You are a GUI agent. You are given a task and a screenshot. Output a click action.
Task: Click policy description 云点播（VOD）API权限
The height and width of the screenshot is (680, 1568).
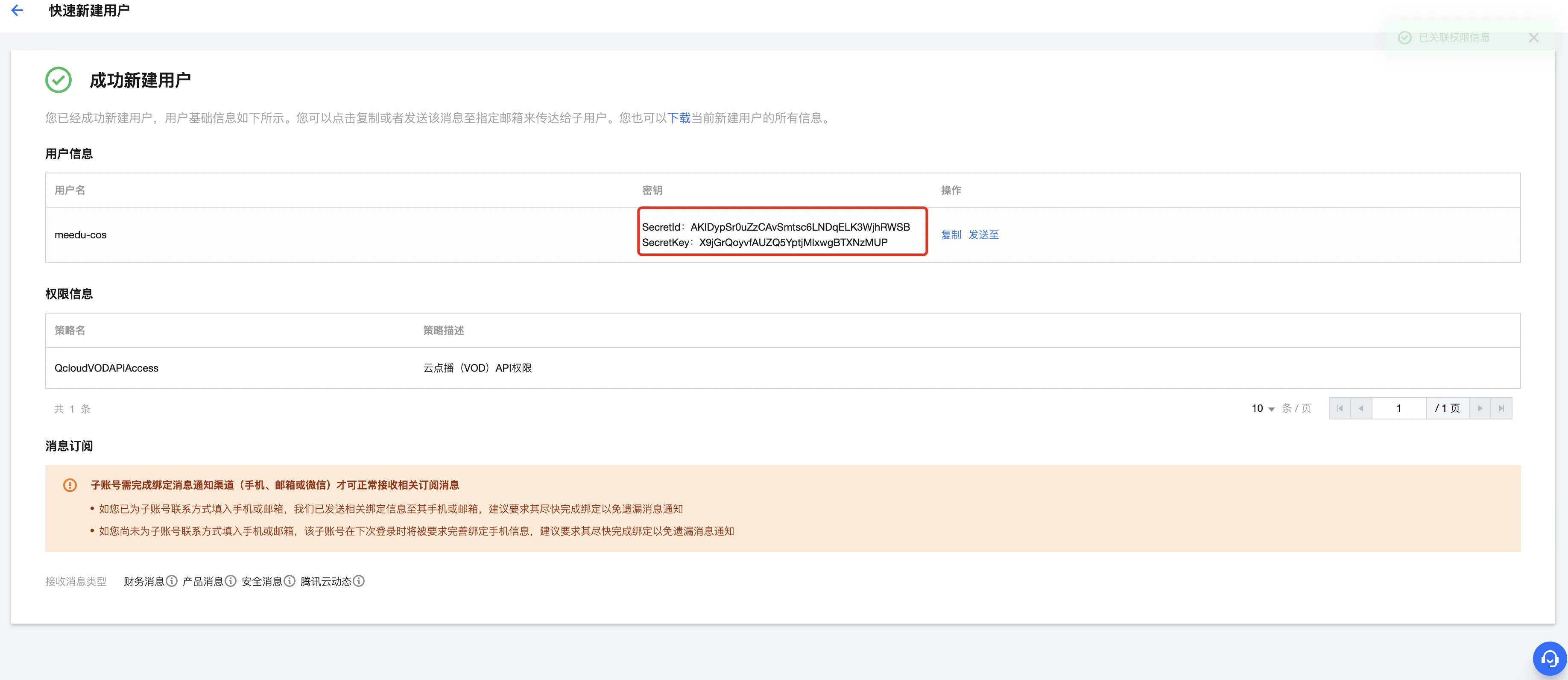click(477, 368)
